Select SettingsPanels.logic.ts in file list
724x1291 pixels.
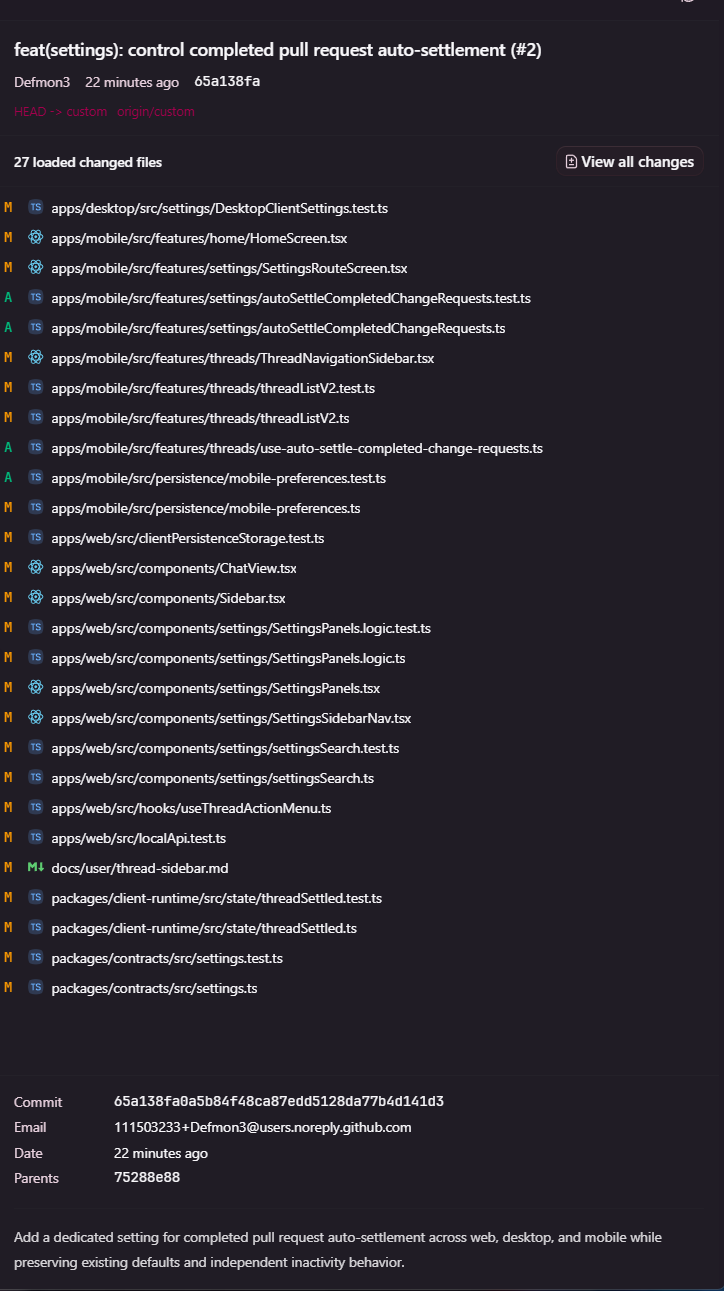pyautogui.click(x=228, y=658)
